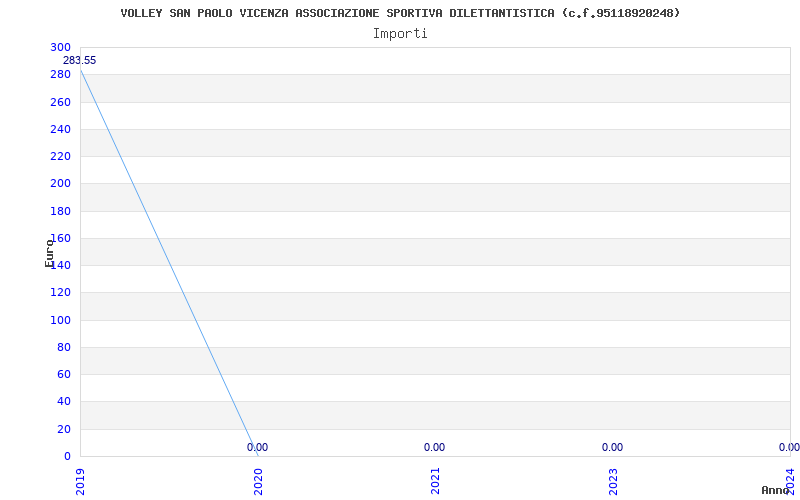
Task: Click the 60 y-axis tick label
Action: click(64, 374)
